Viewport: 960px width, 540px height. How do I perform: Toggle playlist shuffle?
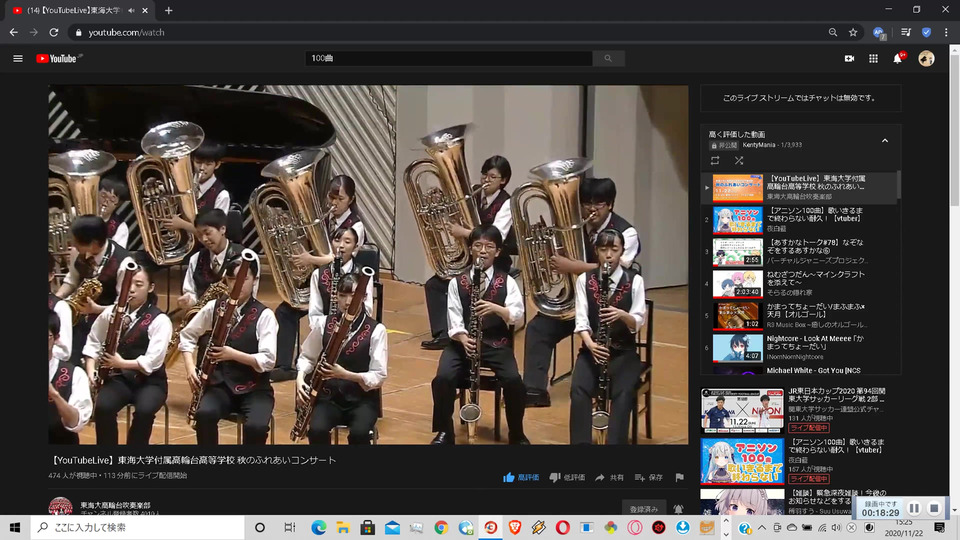point(739,160)
